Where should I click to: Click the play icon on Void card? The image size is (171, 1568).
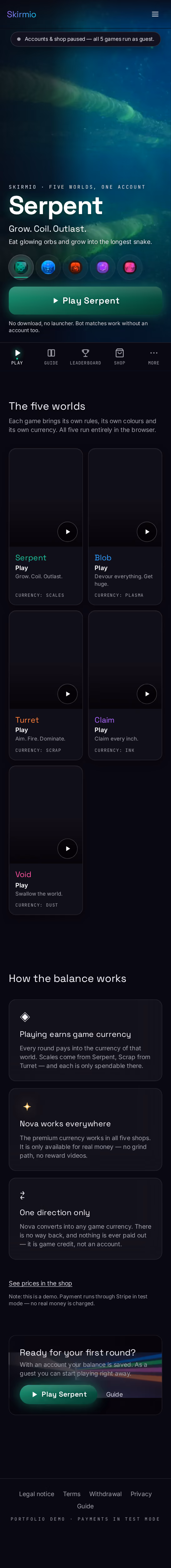(67, 849)
